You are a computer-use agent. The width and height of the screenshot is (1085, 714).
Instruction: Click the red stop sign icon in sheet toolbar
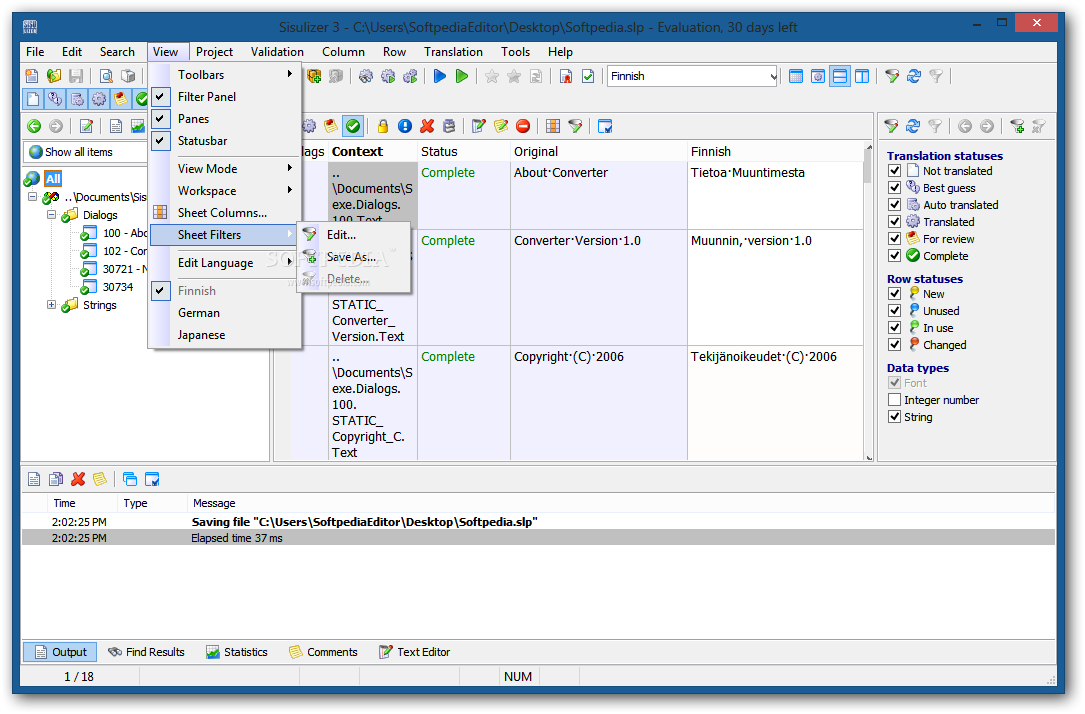click(523, 126)
